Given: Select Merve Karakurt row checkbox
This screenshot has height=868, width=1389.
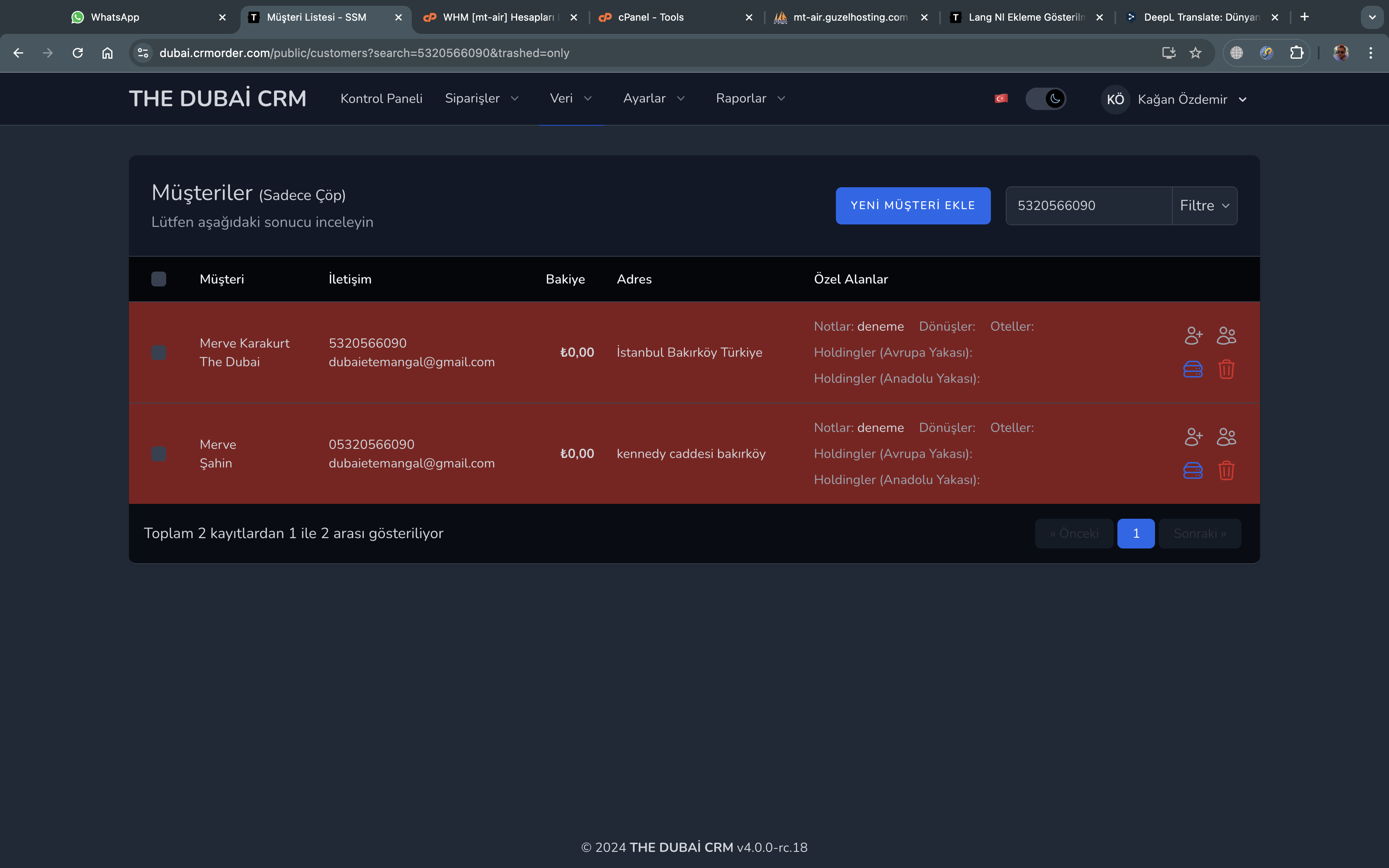Looking at the screenshot, I should click(158, 353).
